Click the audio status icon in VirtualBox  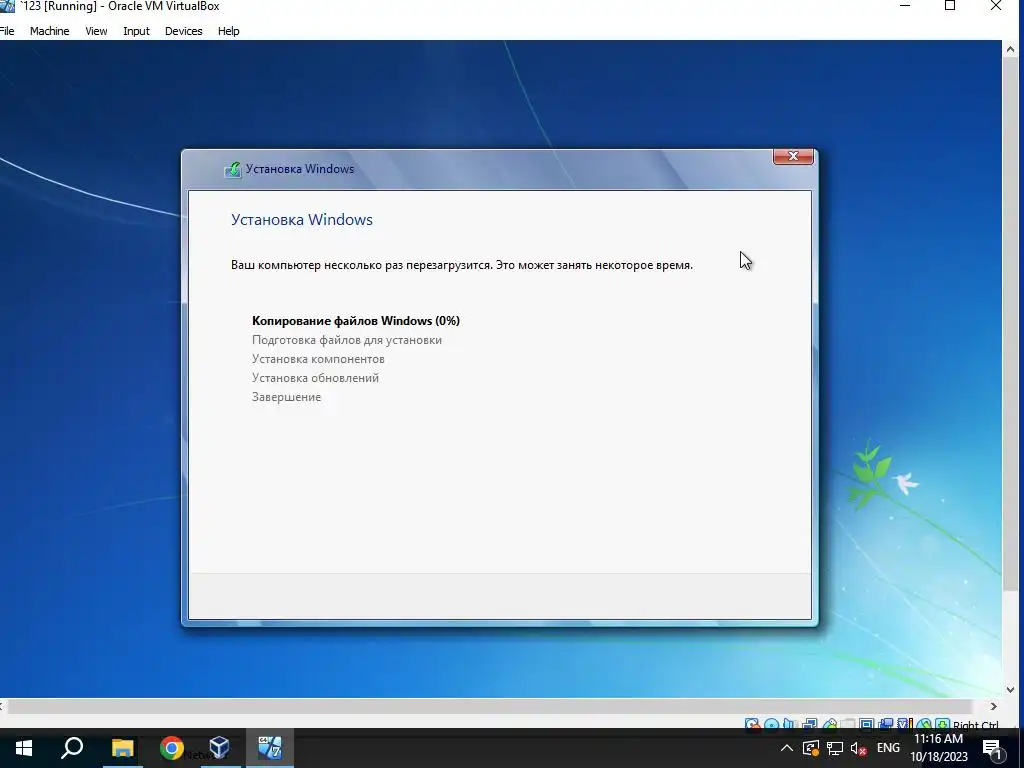click(x=789, y=724)
